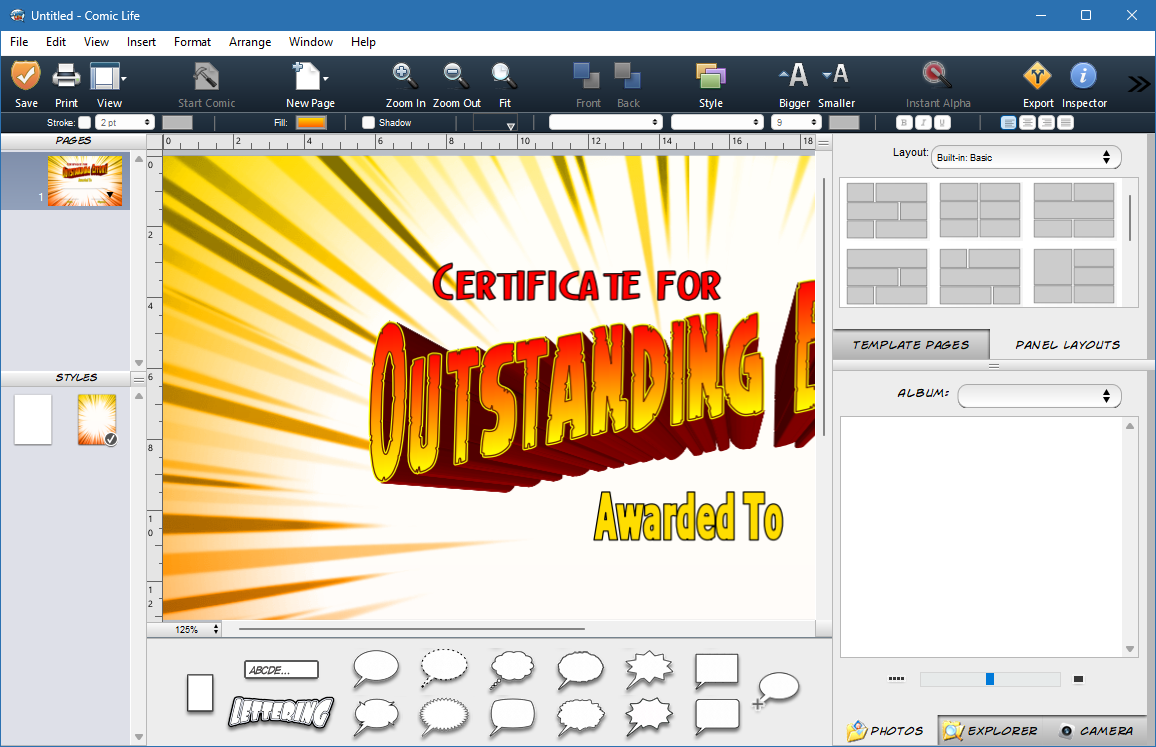Click the gray Stroke color swatch
This screenshot has height=747, width=1156.
pos(177,122)
